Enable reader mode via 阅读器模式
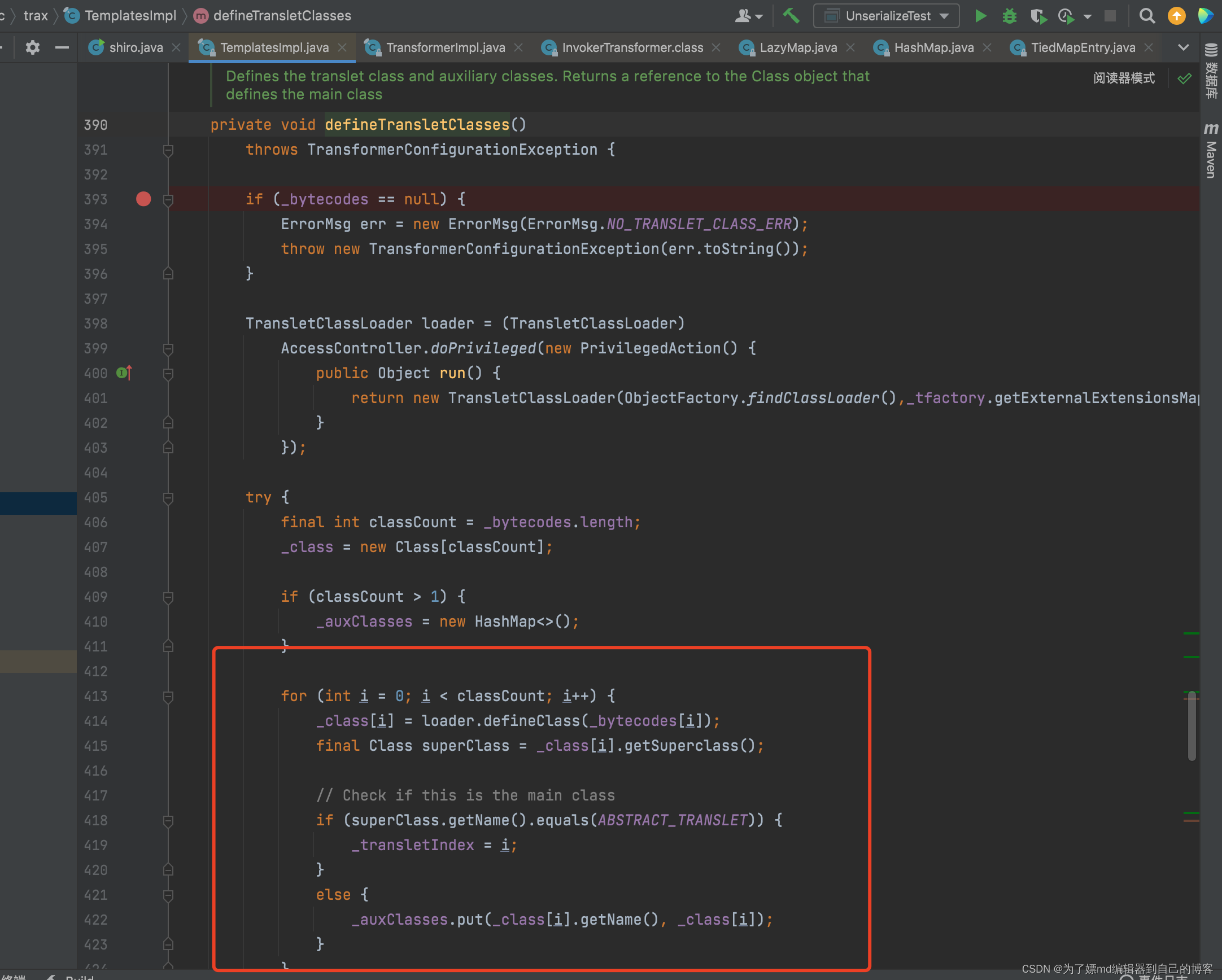The height and width of the screenshot is (980, 1222). (1123, 78)
